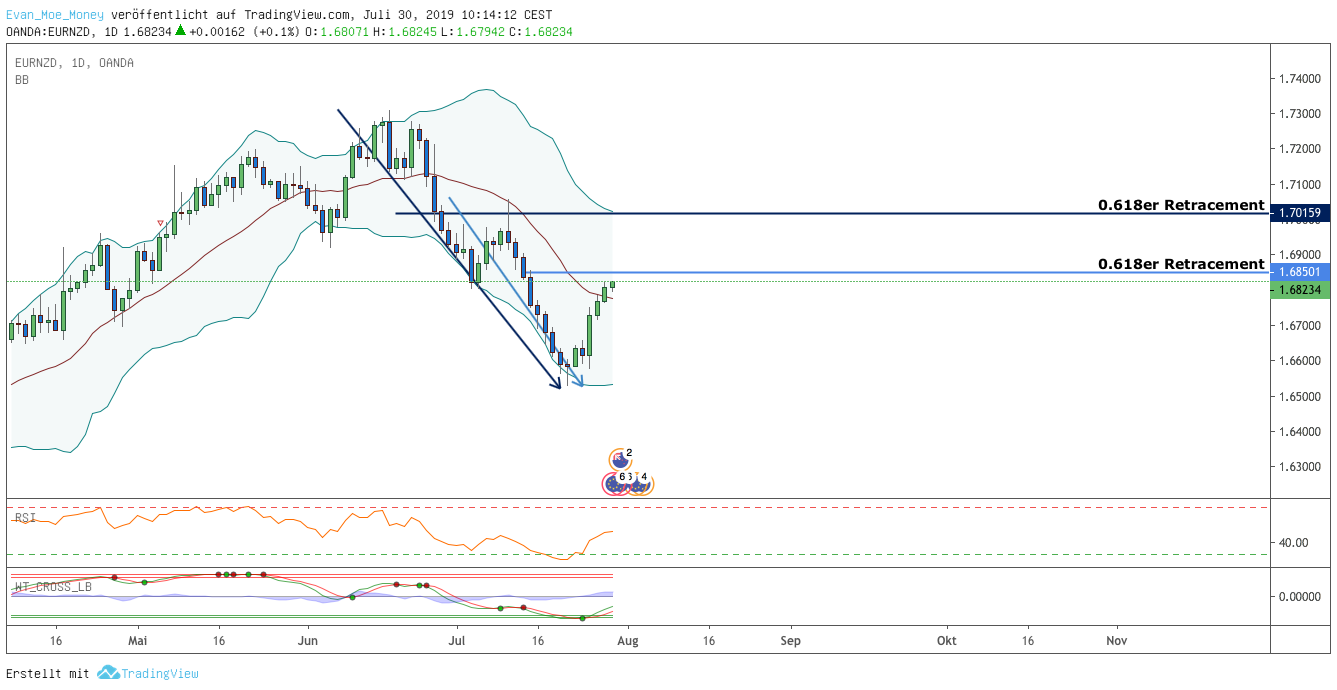Open the New Zealand economic event marker
The width and height of the screenshot is (1337, 690).
pos(620,459)
